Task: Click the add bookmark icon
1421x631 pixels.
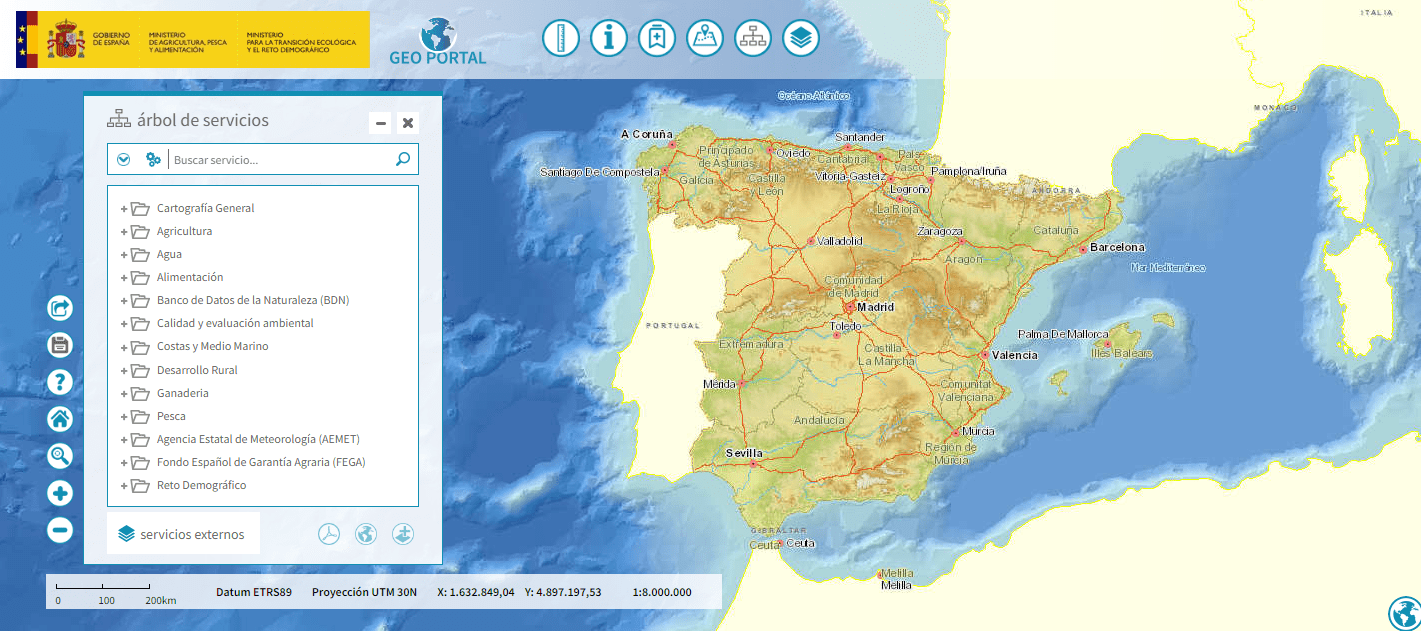Action: 656,38
